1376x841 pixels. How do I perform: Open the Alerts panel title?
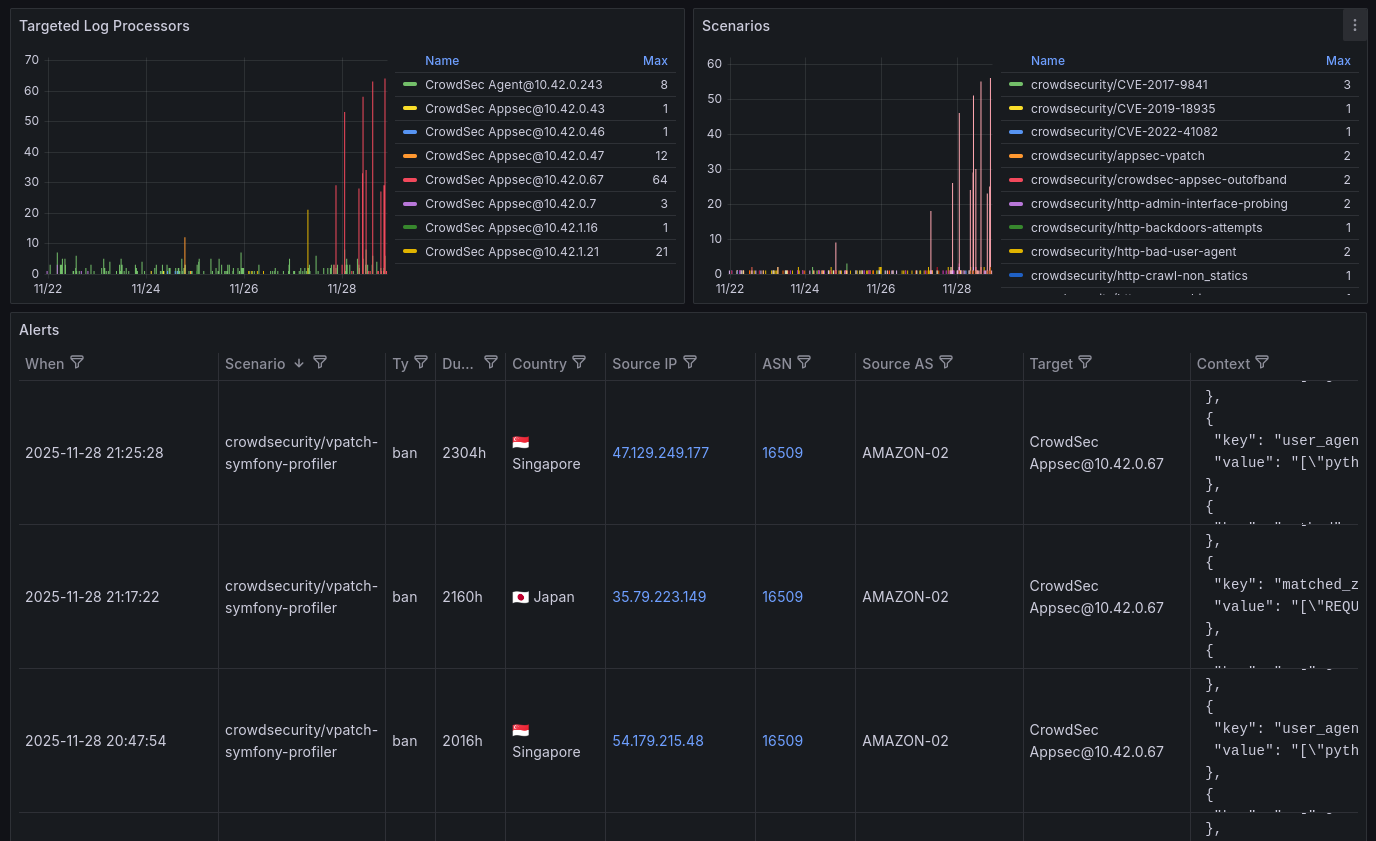pos(39,330)
